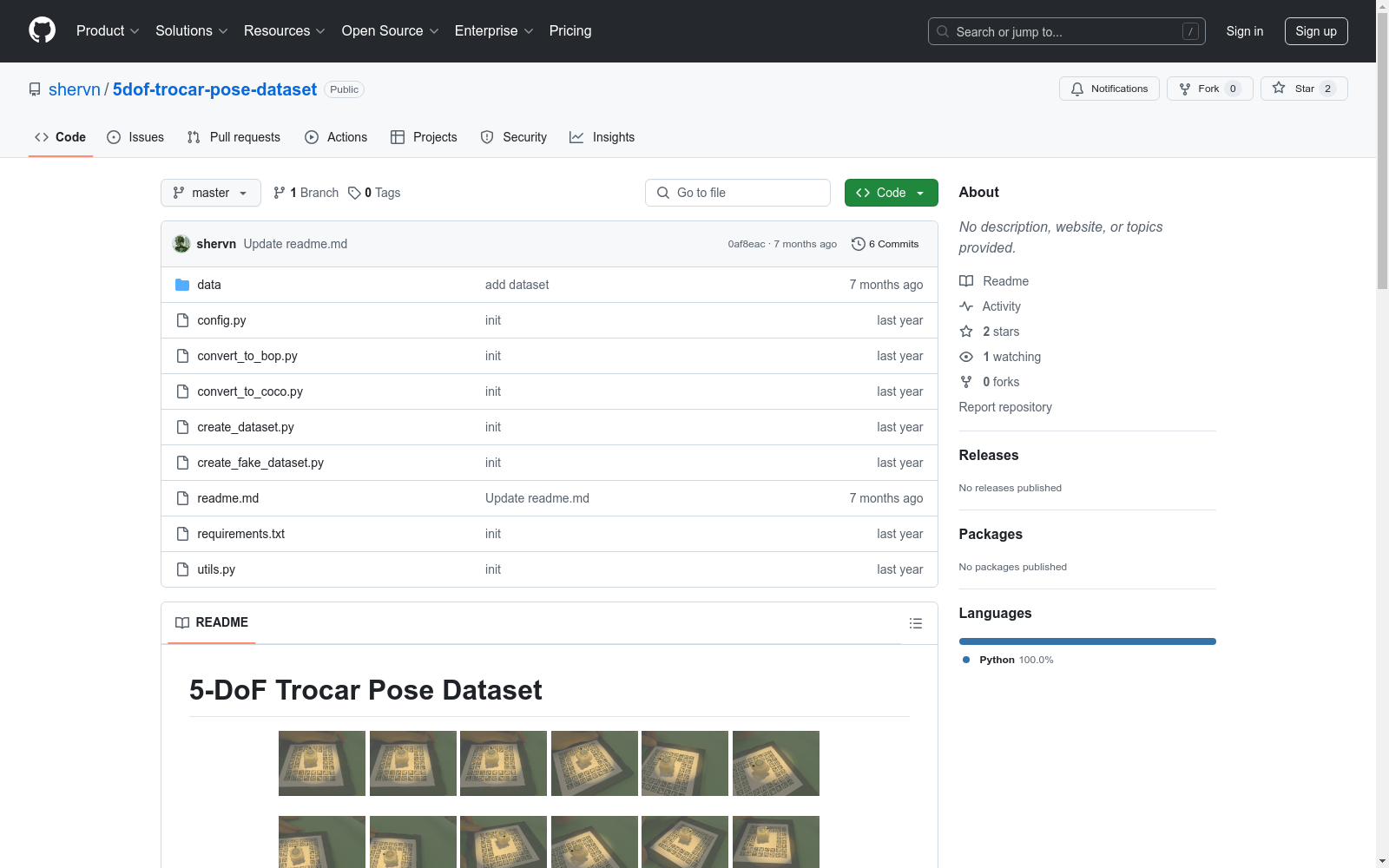Image resolution: width=1389 pixels, height=868 pixels.
Task: Click the Notifications bell icon
Action: point(1077,89)
